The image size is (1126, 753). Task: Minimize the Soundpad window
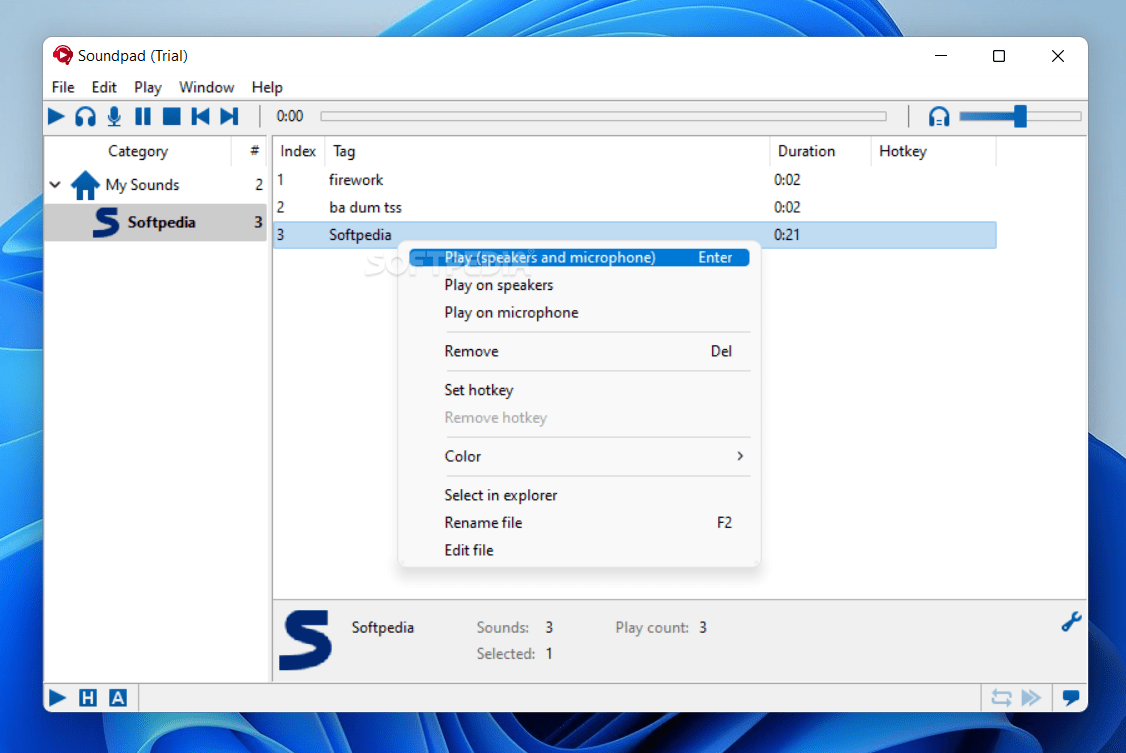point(941,55)
